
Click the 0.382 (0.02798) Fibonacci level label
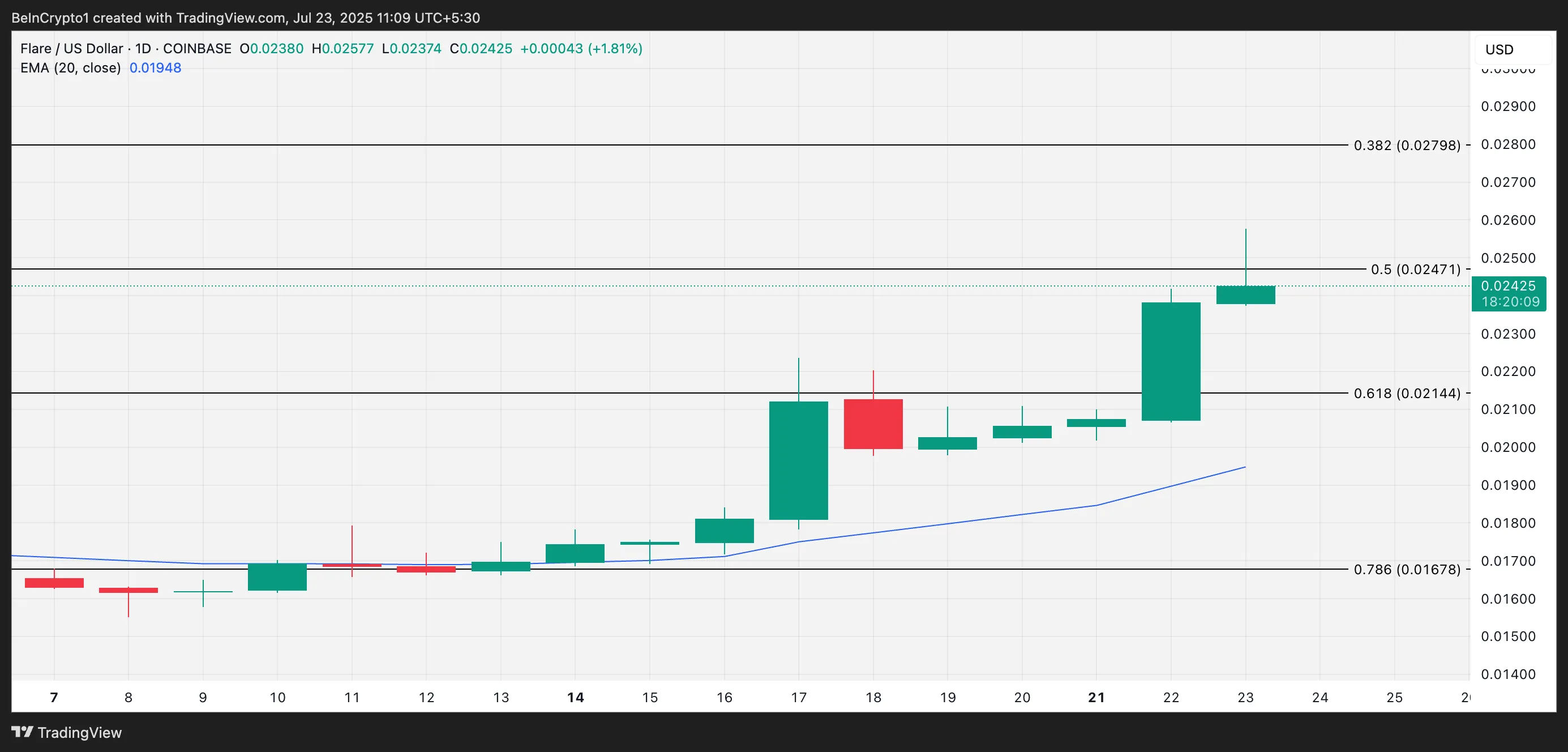[x=1407, y=145]
